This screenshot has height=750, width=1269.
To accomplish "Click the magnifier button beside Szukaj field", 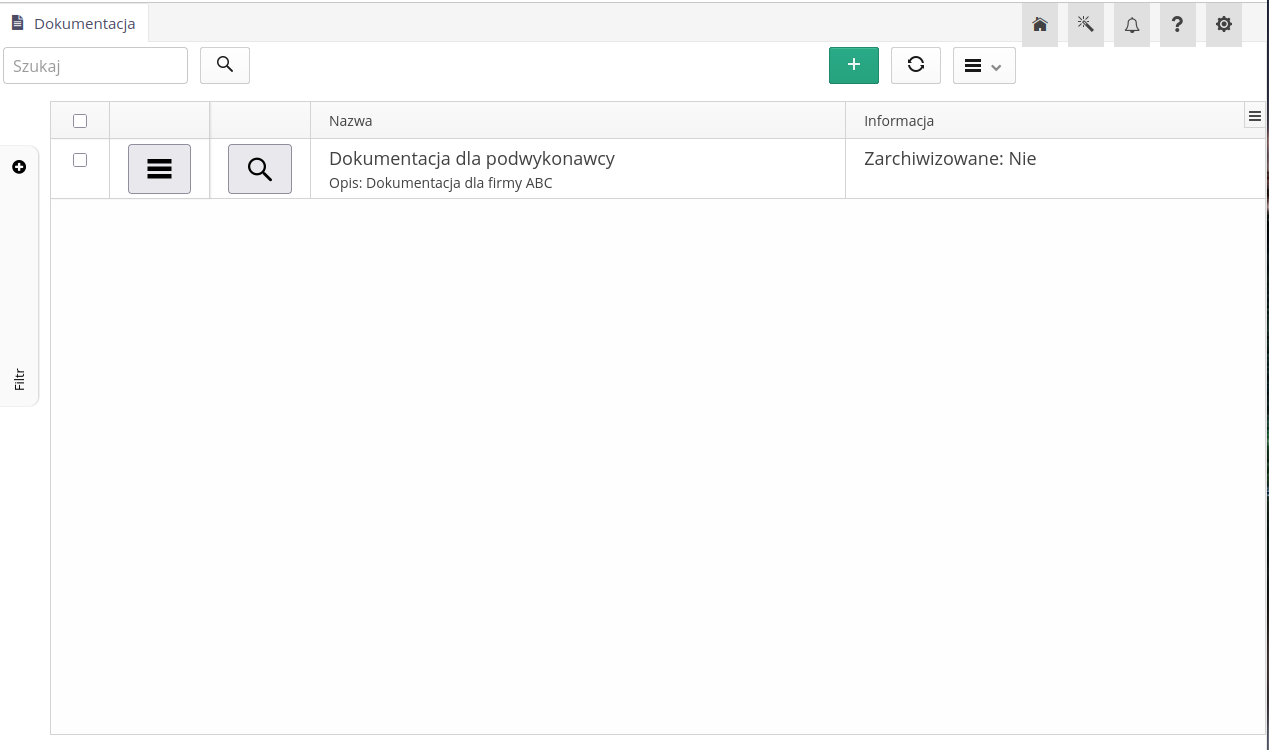I will [x=225, y=65].
